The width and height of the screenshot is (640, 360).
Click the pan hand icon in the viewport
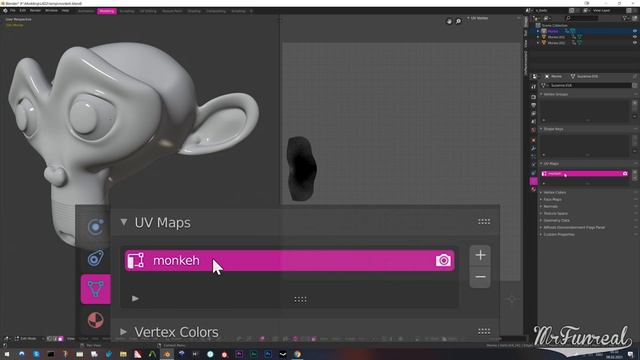(x=449, y=21)
